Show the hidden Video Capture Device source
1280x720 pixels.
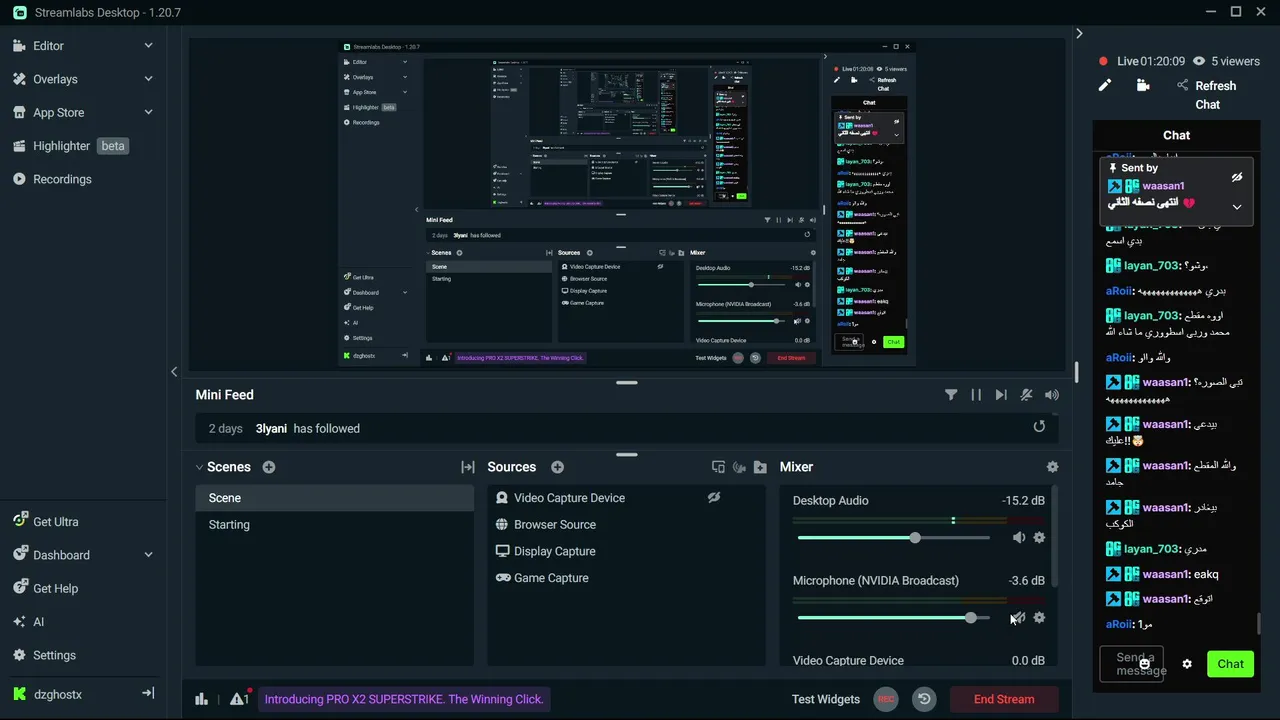(x=714, y=497)
